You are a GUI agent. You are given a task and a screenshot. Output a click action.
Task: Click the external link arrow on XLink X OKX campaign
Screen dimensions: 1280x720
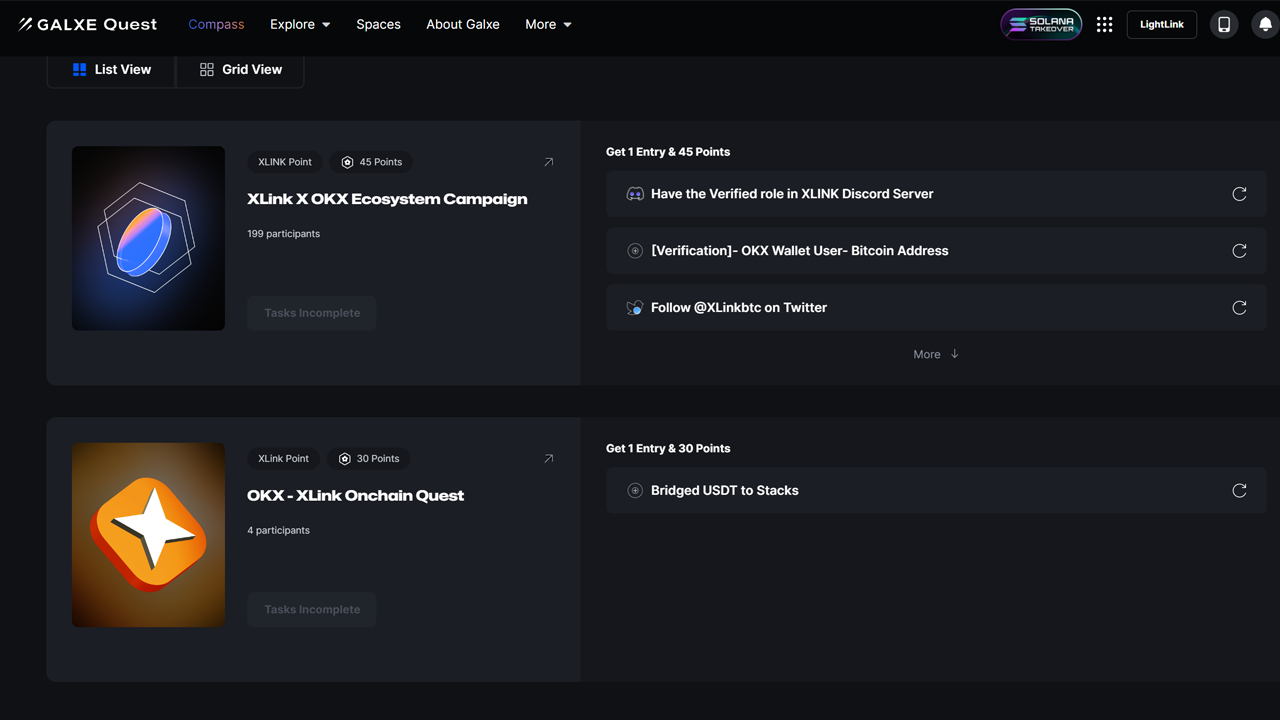pyautogui.click(x=548, y=161)
